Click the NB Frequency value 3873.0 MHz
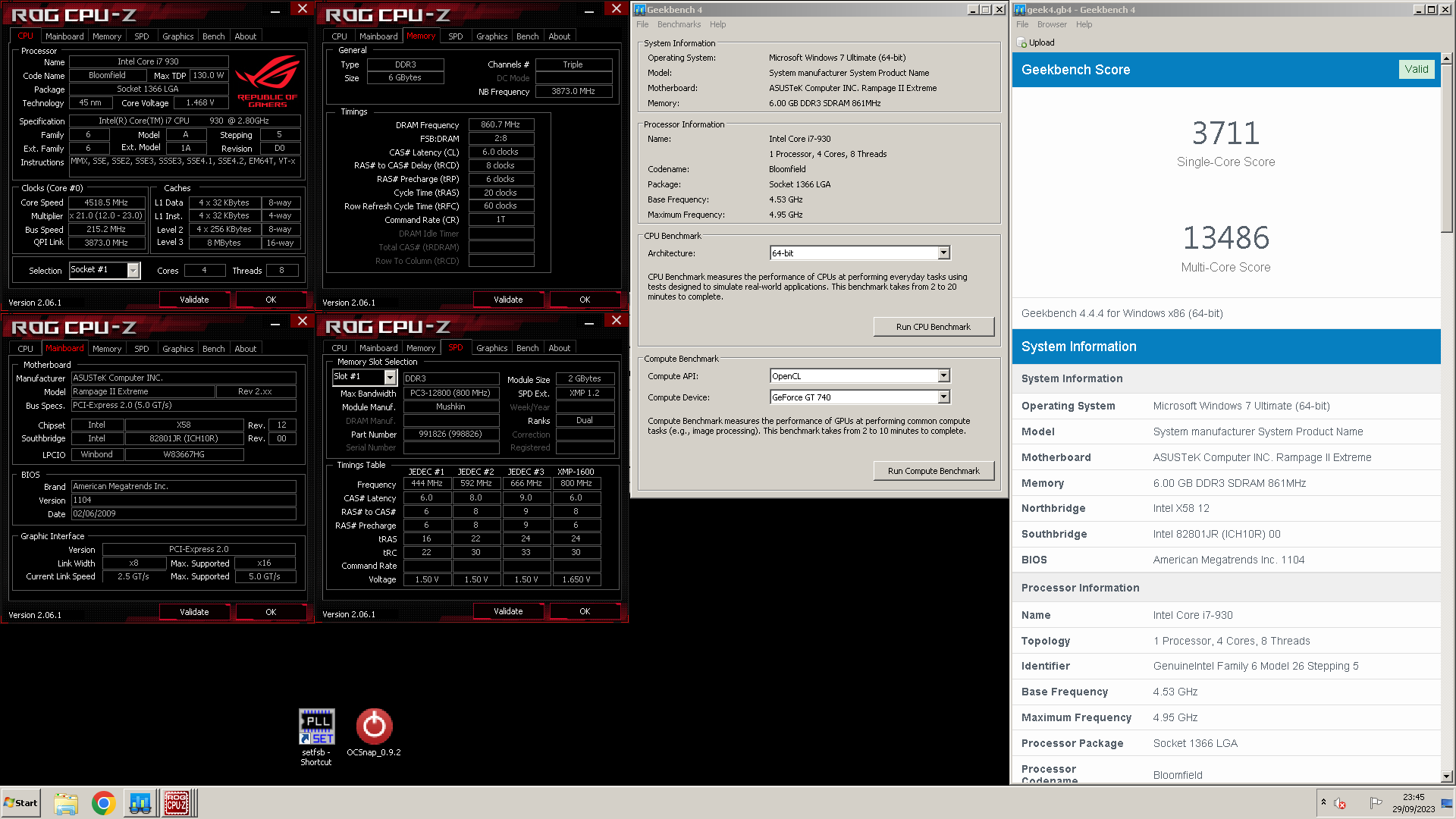Image resolution: width=1456 pixels, height=819 pixels. click(573, 91)
